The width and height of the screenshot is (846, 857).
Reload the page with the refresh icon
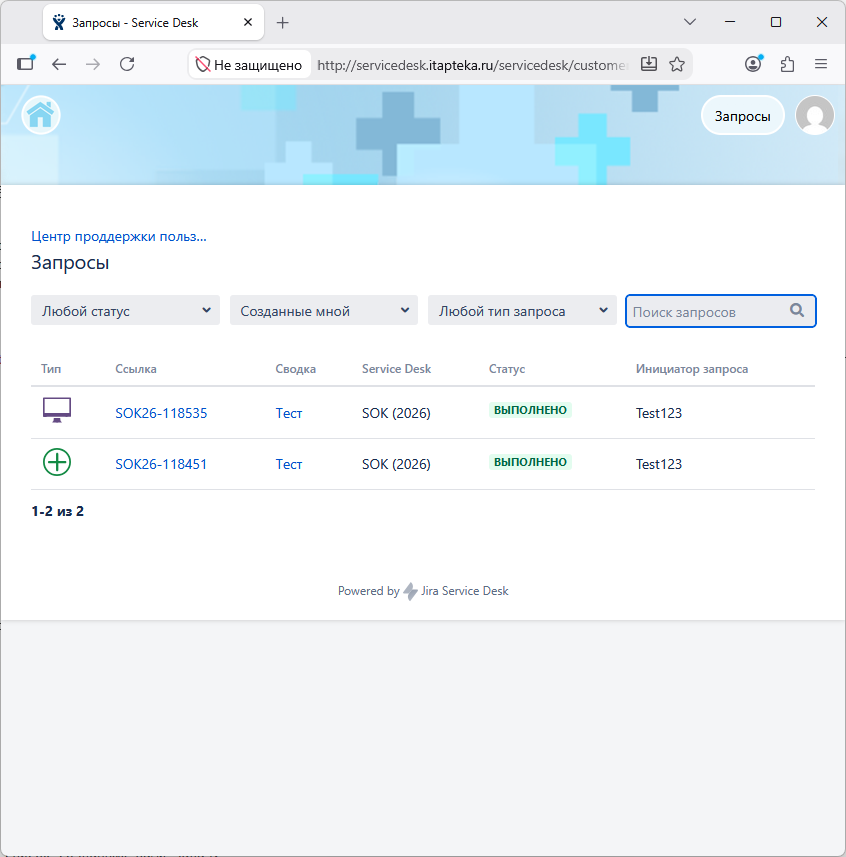127,64
